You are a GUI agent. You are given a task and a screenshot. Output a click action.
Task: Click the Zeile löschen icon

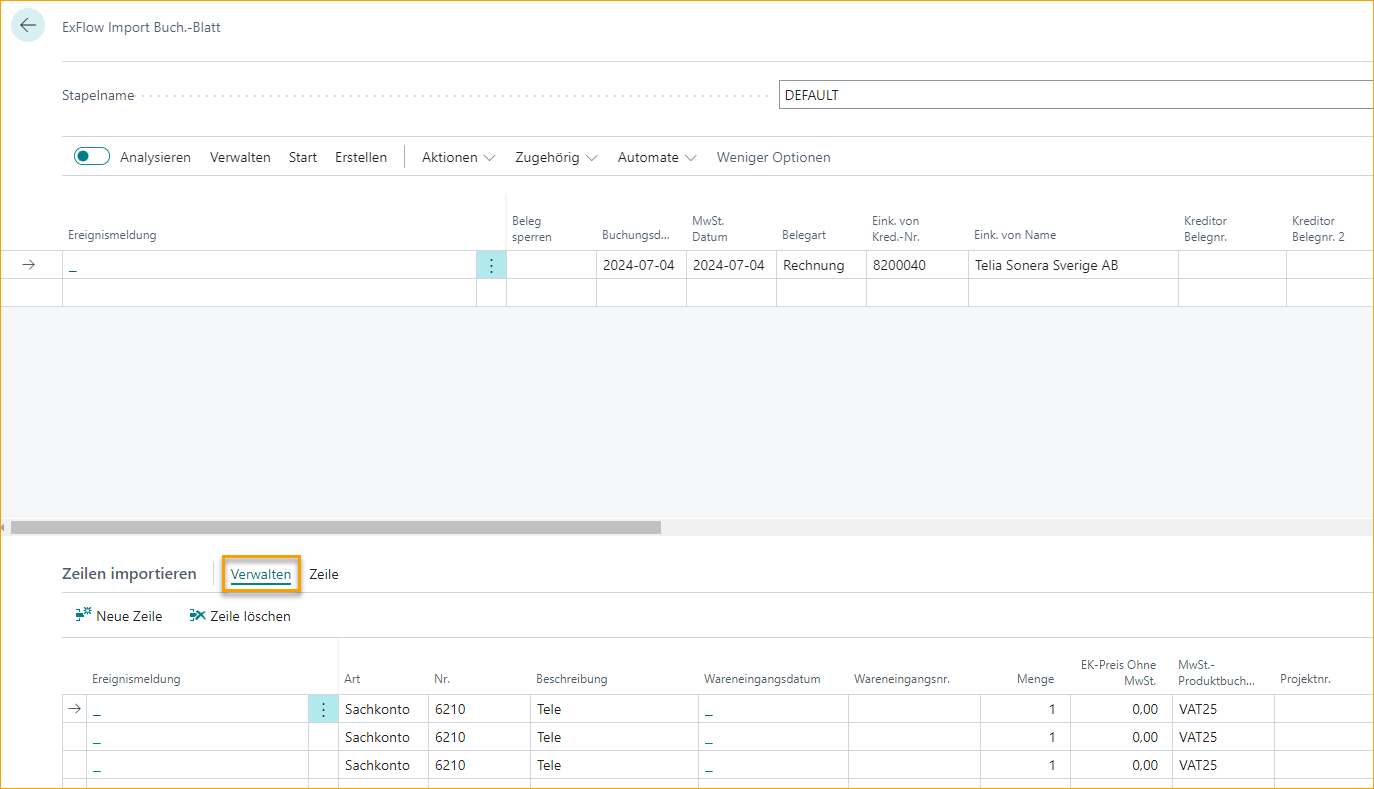click(198, 615)
